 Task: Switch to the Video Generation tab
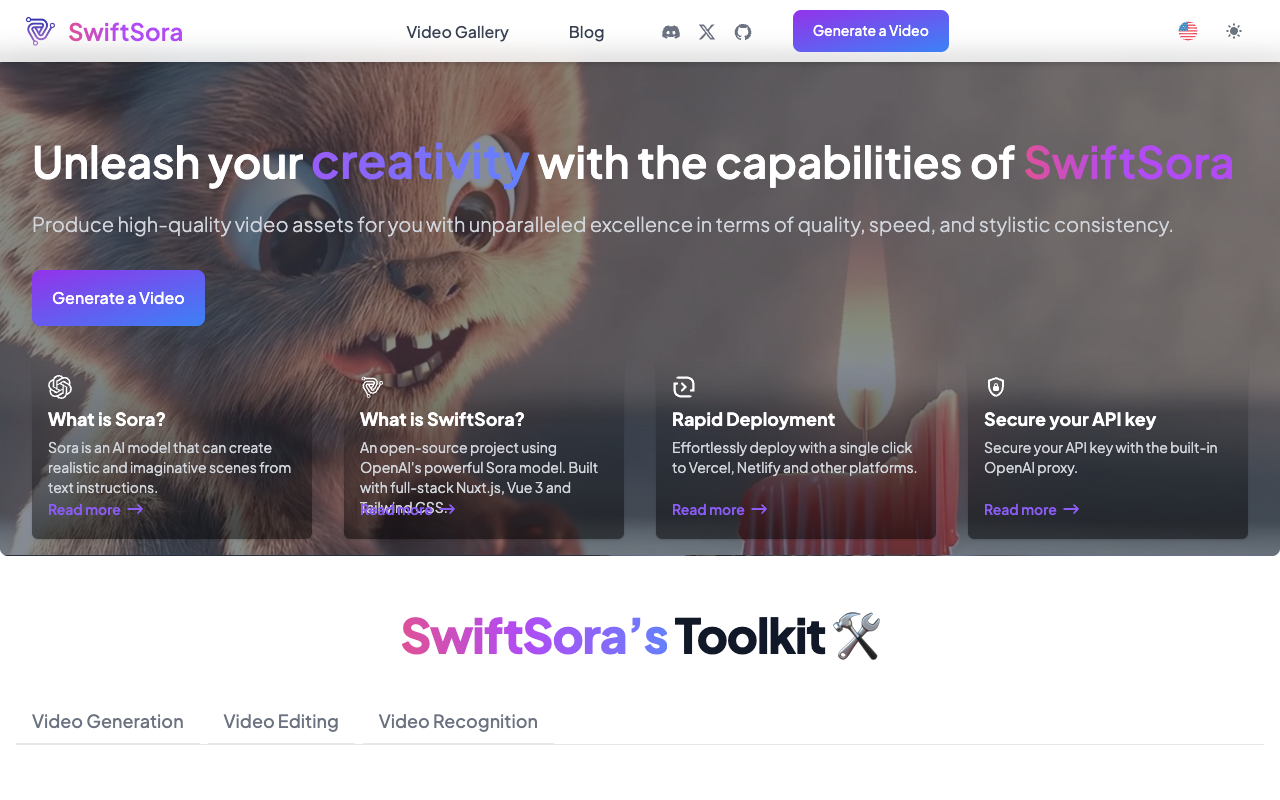(108, 721)
